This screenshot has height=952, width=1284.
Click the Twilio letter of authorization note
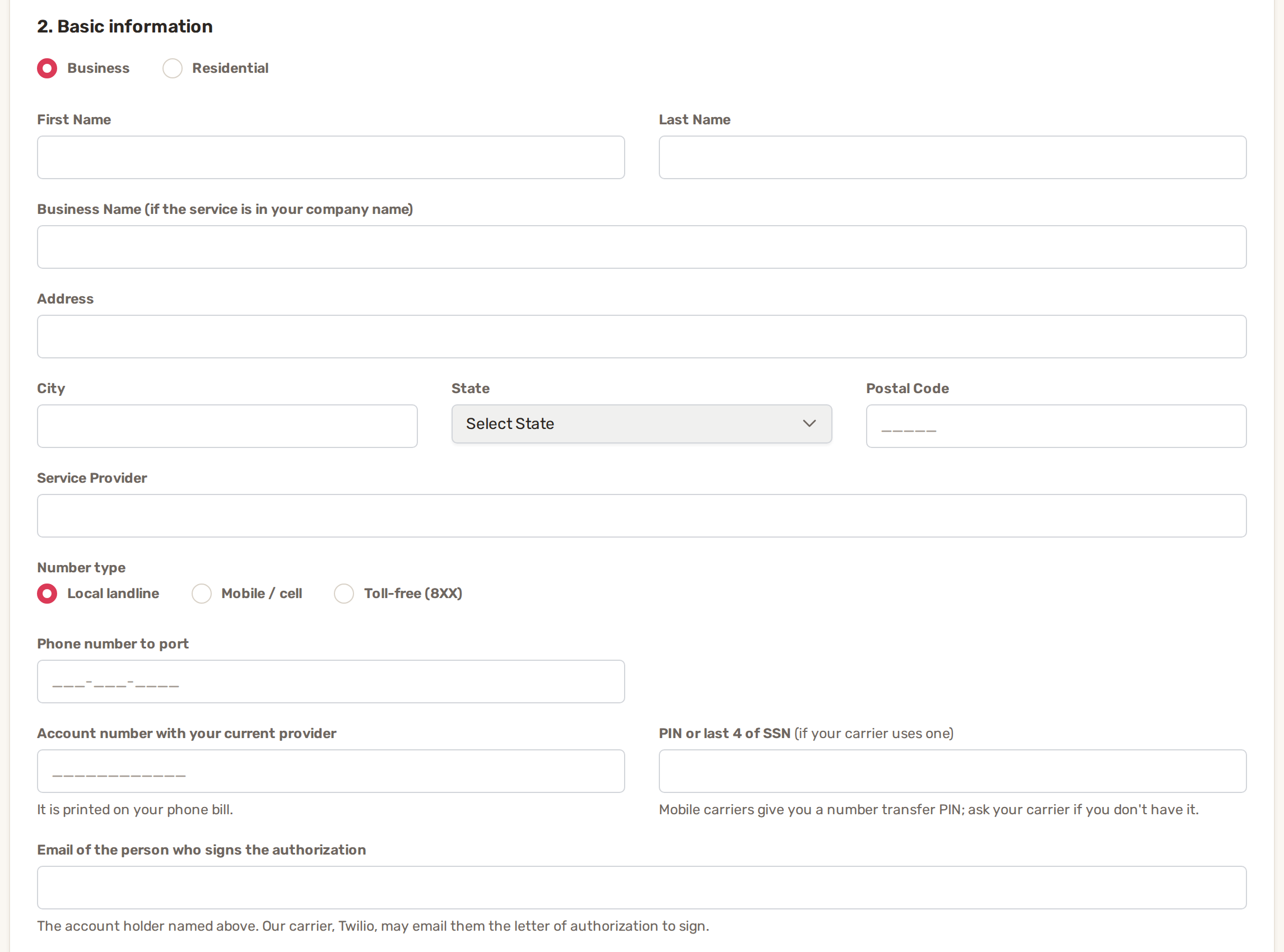373,926
